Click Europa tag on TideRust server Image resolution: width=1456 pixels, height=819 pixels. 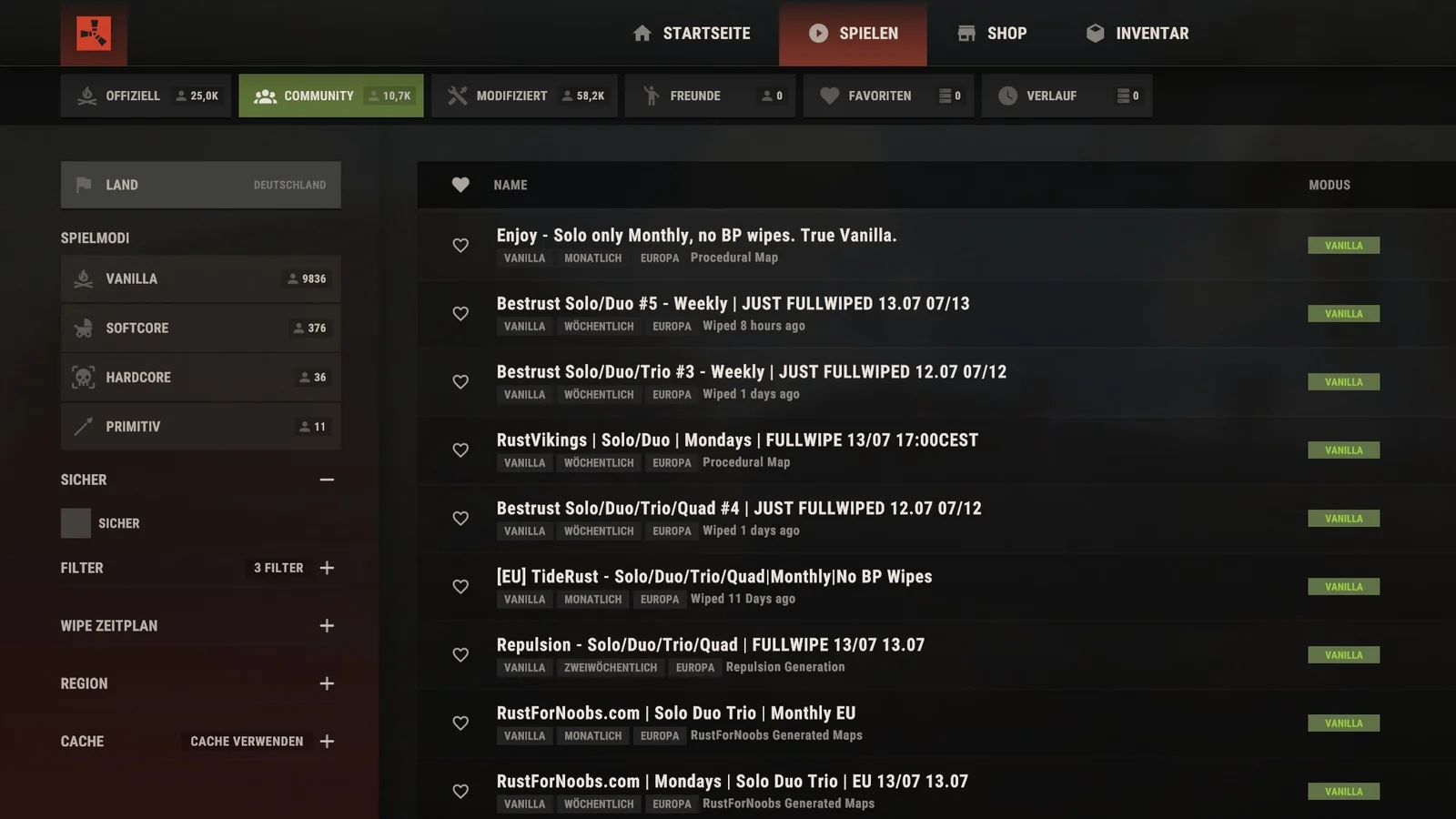(660, 600)
